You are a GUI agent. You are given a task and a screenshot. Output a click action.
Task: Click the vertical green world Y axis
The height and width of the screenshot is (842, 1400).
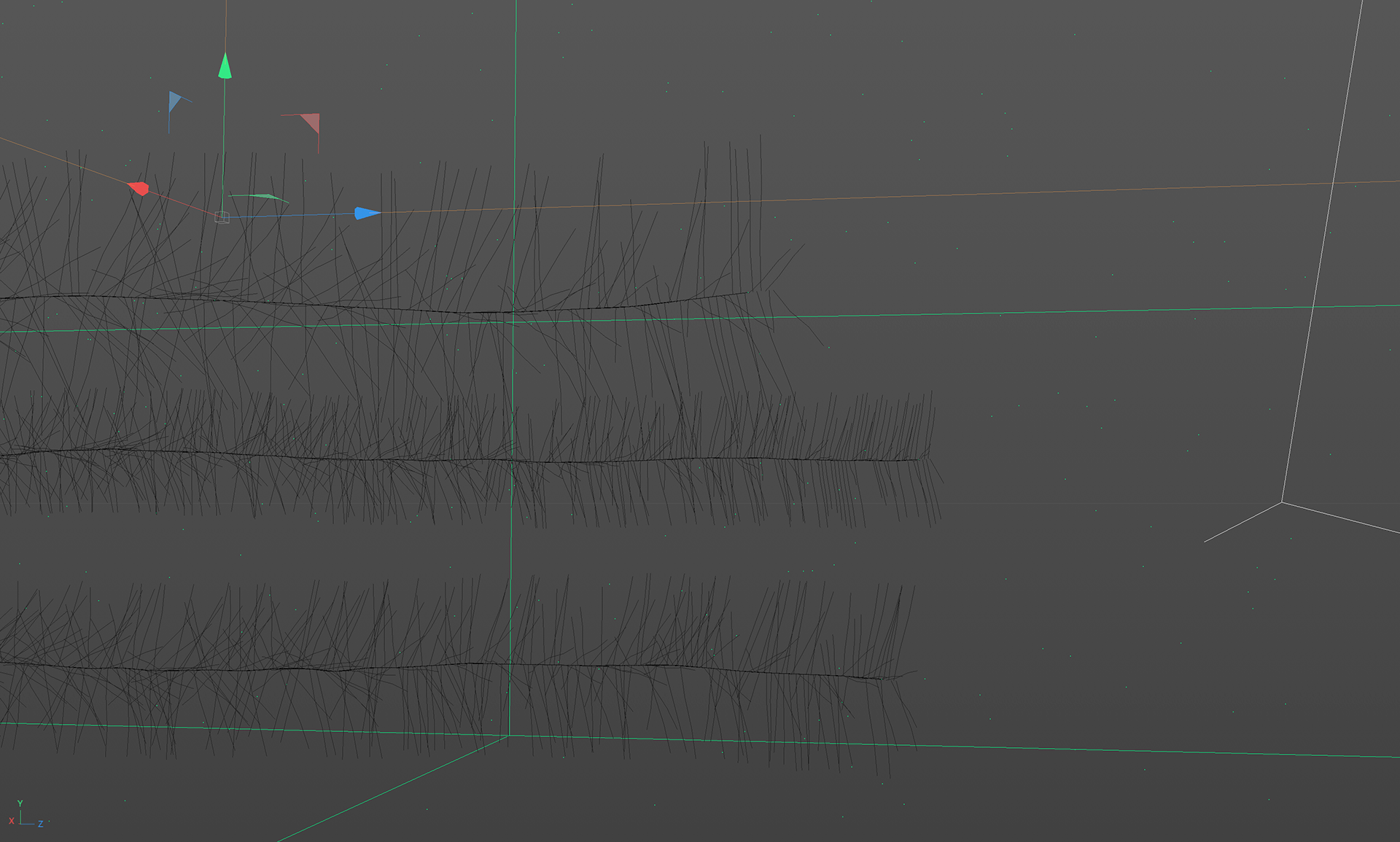click(515, 109)
